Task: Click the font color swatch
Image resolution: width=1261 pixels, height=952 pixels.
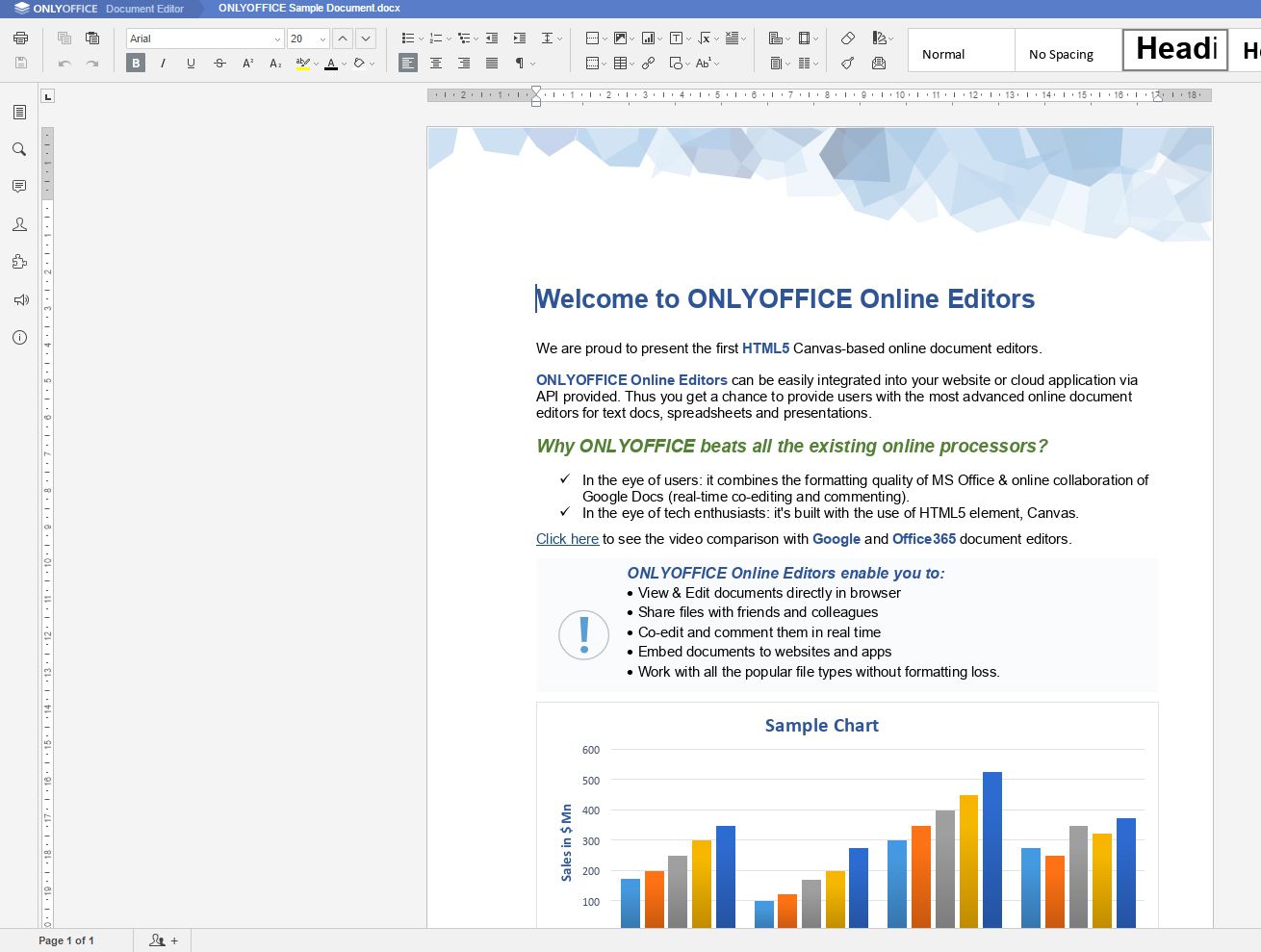Action: point(331,64)
